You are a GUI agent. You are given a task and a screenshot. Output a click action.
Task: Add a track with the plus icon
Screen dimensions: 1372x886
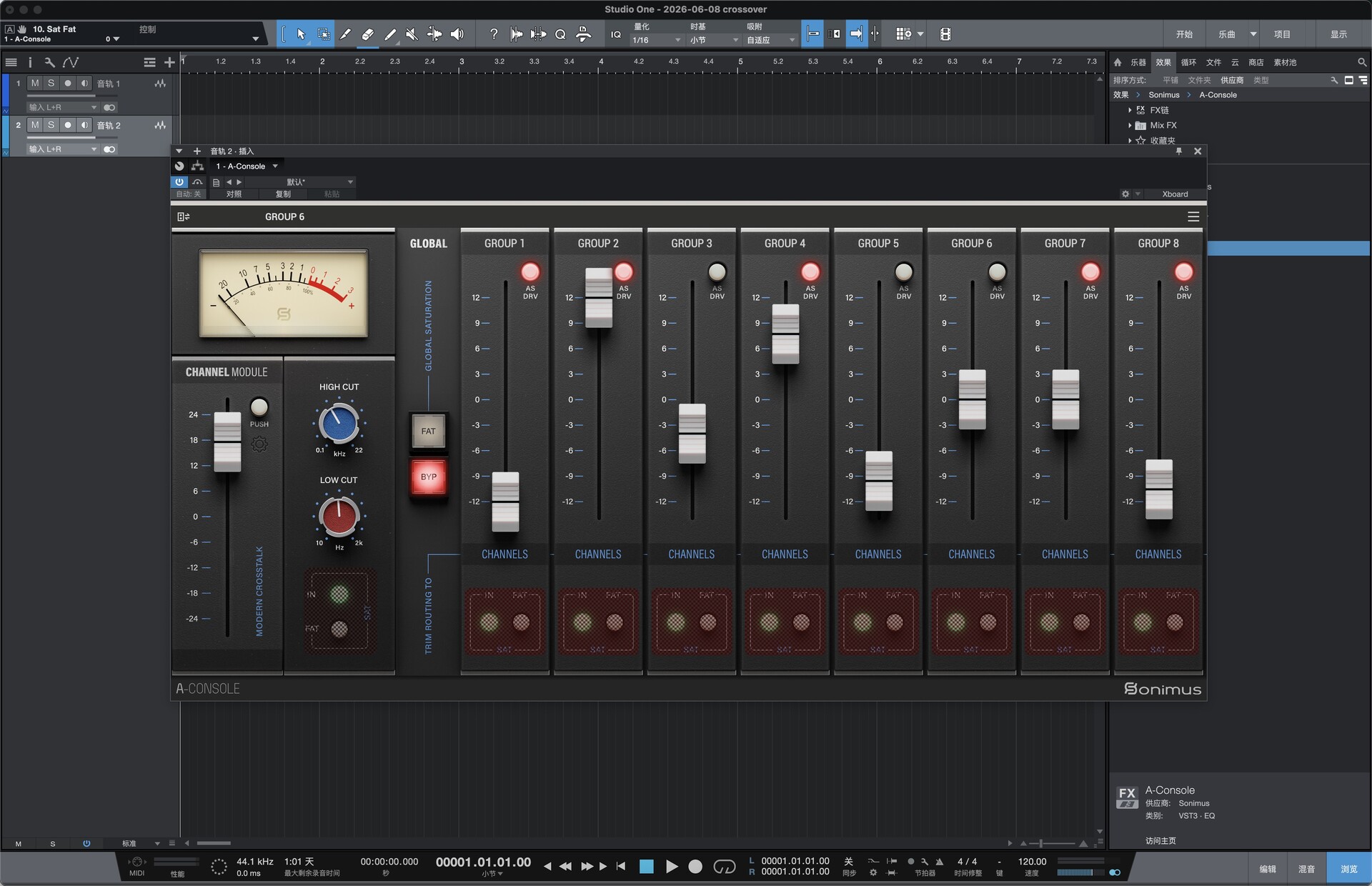pyautogui.click(x=169, y=62)
